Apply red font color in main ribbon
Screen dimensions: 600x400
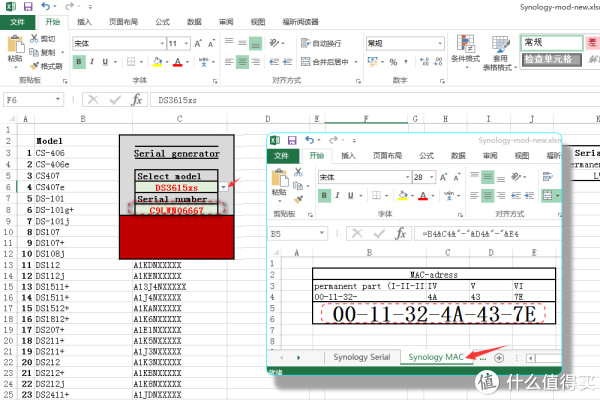178,62
